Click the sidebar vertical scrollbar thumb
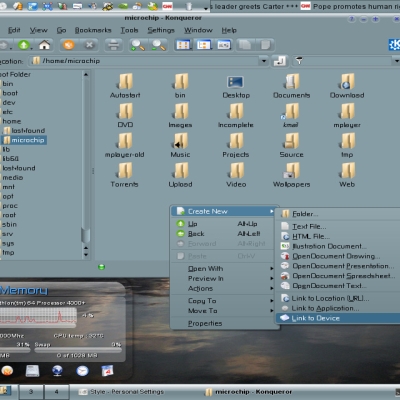This screenshot has width=400, height=400. point(86,236)
